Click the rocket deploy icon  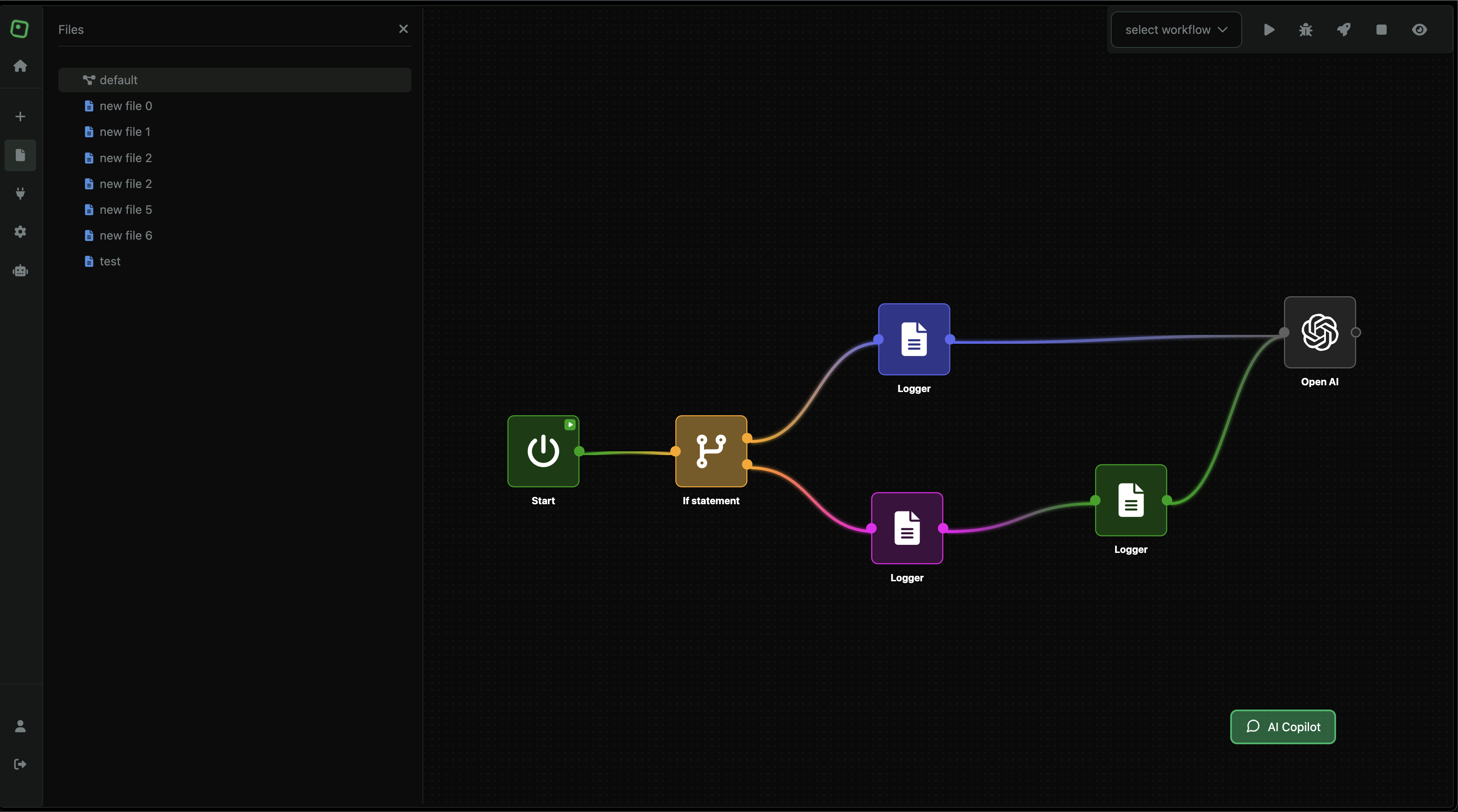coord(1344,30)
